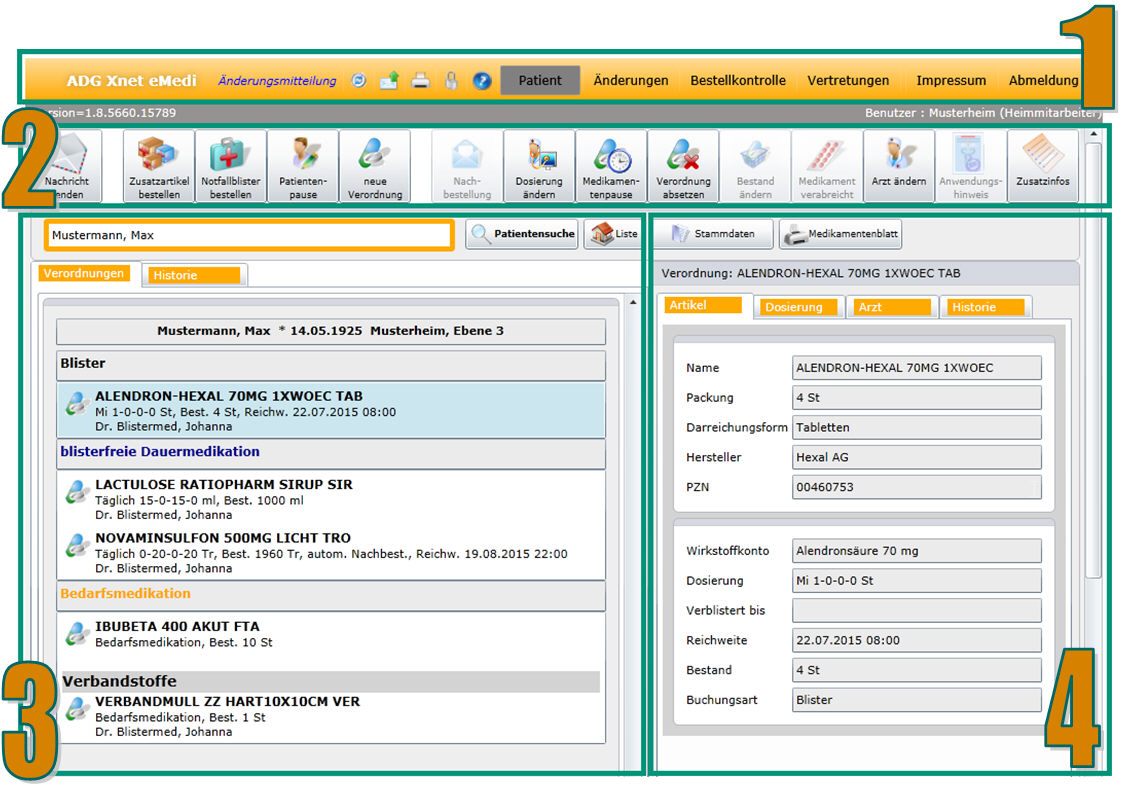The width and height of the screenshot is (1122, 785).
Task: Click Verordnung absetzen icon
Action: pyautogui.click(x=683, y=166)
